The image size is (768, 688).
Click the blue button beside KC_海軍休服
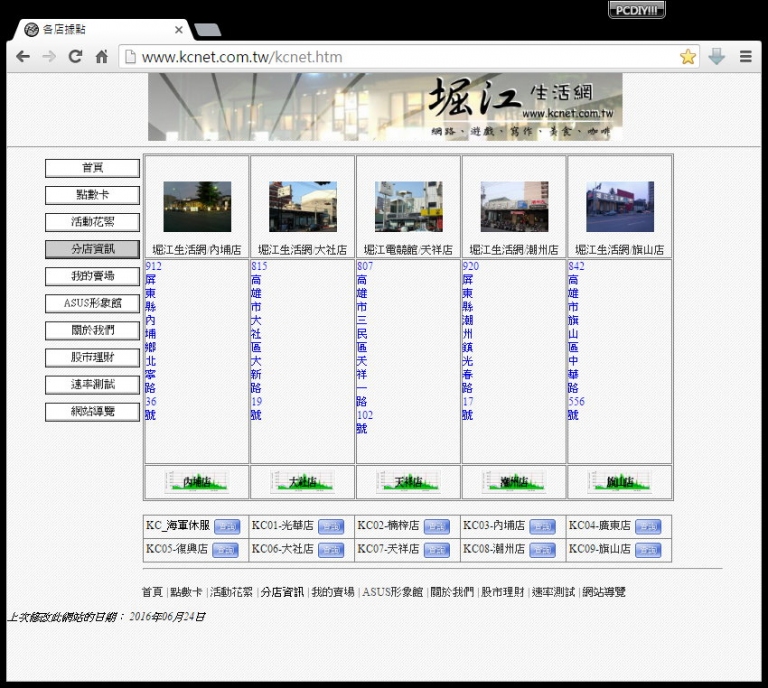[x=227, y=526]
